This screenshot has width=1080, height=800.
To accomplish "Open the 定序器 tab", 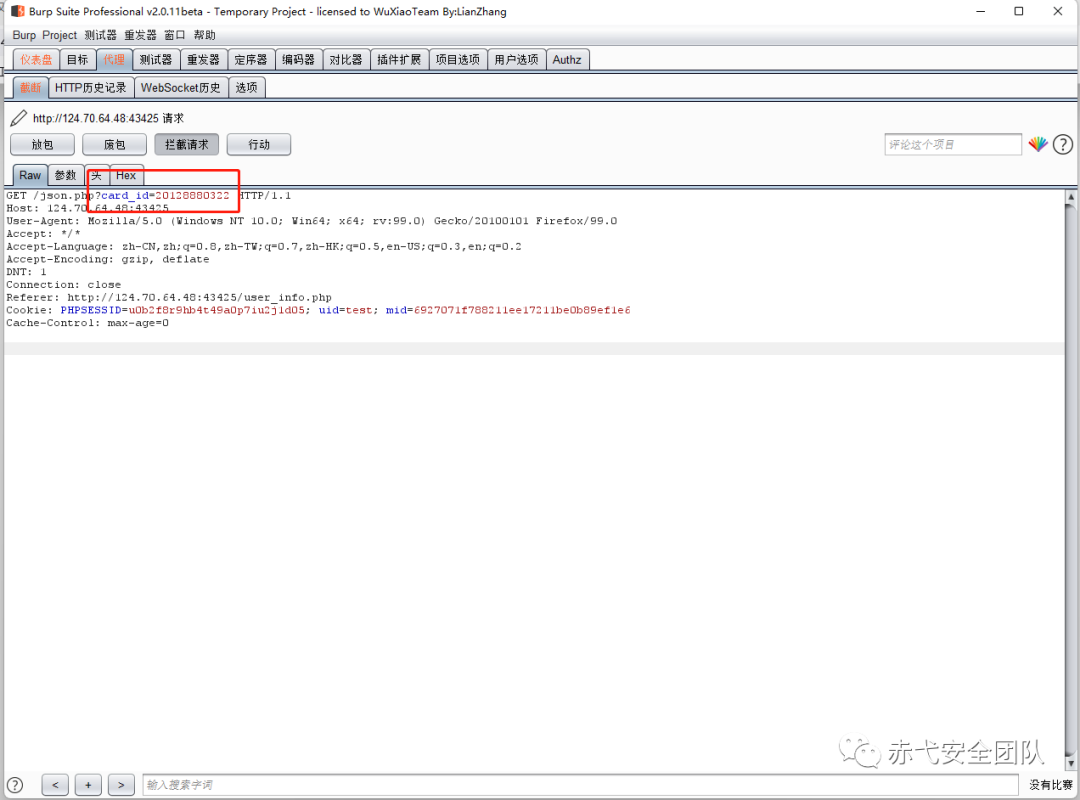I will (x=251, y=60).
